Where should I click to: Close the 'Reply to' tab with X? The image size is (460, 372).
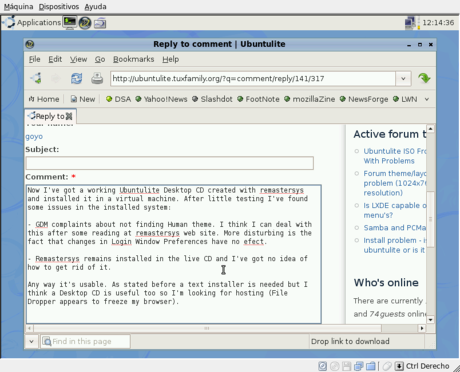(69, 116)
